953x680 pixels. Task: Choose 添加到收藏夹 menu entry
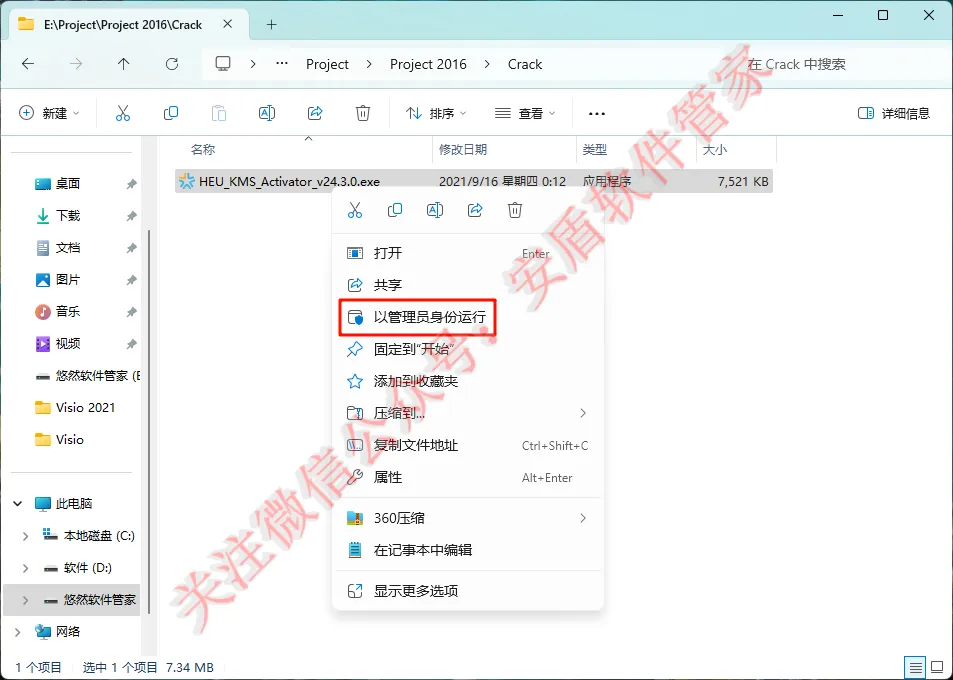click(468, 381)
